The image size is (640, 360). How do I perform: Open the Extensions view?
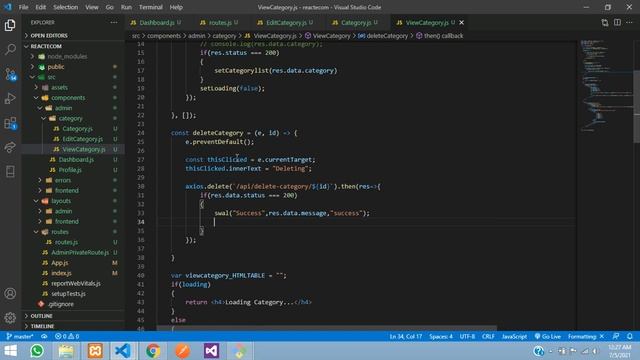click(10, 123)
